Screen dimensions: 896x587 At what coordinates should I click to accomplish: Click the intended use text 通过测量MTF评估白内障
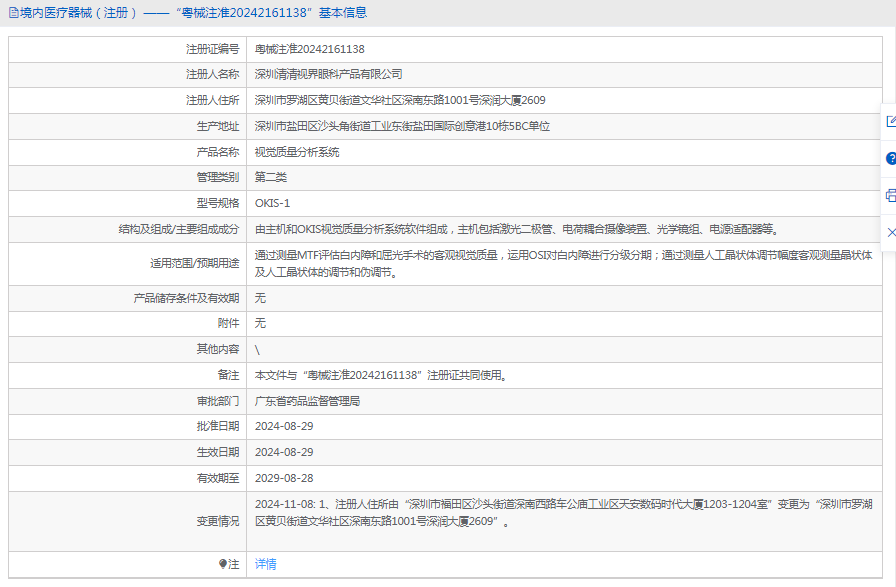click(x=327, y=255)
